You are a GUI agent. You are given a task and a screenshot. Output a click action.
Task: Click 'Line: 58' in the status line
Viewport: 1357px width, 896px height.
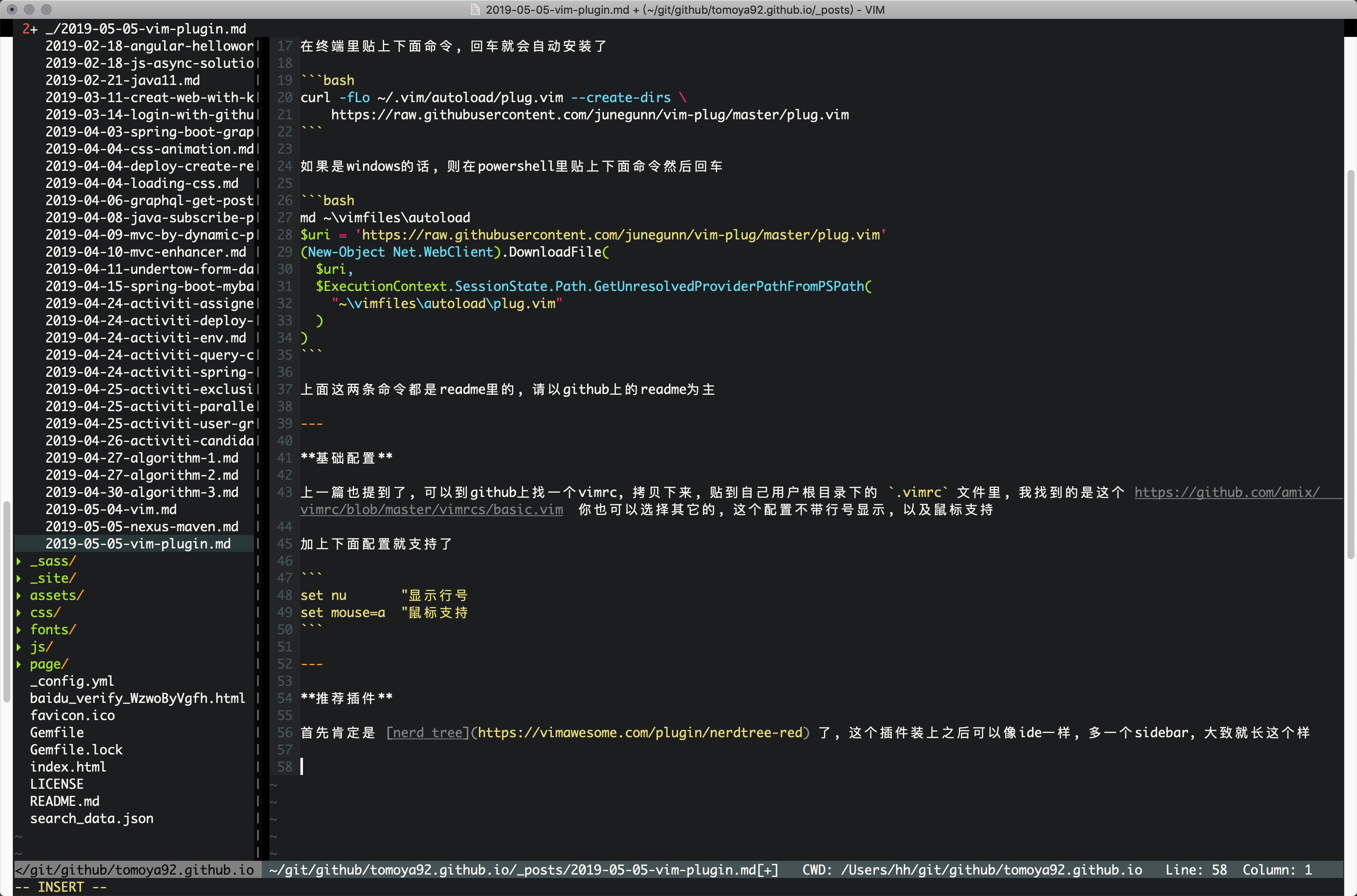point(1196,870)
